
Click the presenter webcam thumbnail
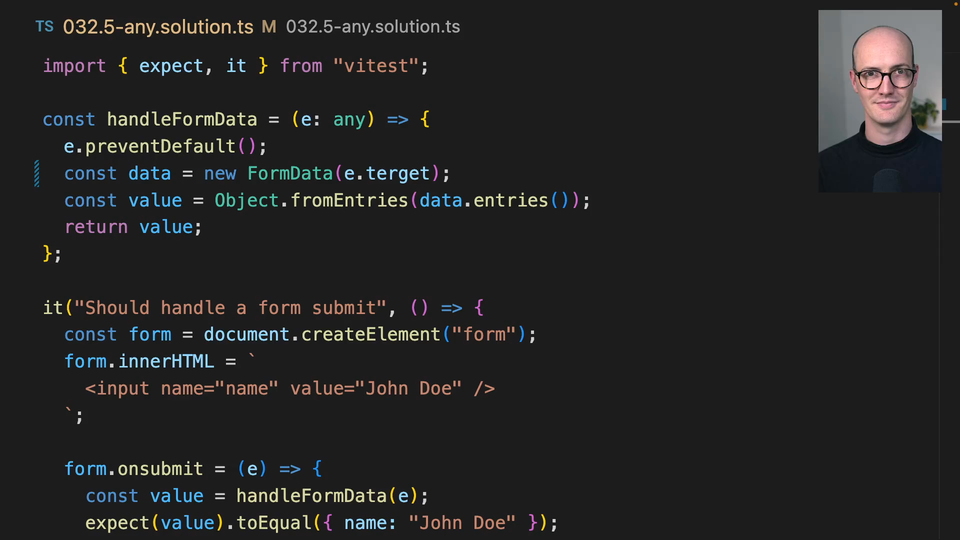879,101
